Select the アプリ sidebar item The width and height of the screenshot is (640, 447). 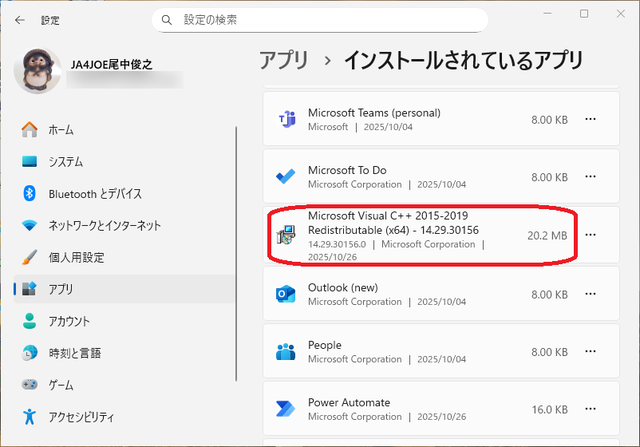pos(124,289)
